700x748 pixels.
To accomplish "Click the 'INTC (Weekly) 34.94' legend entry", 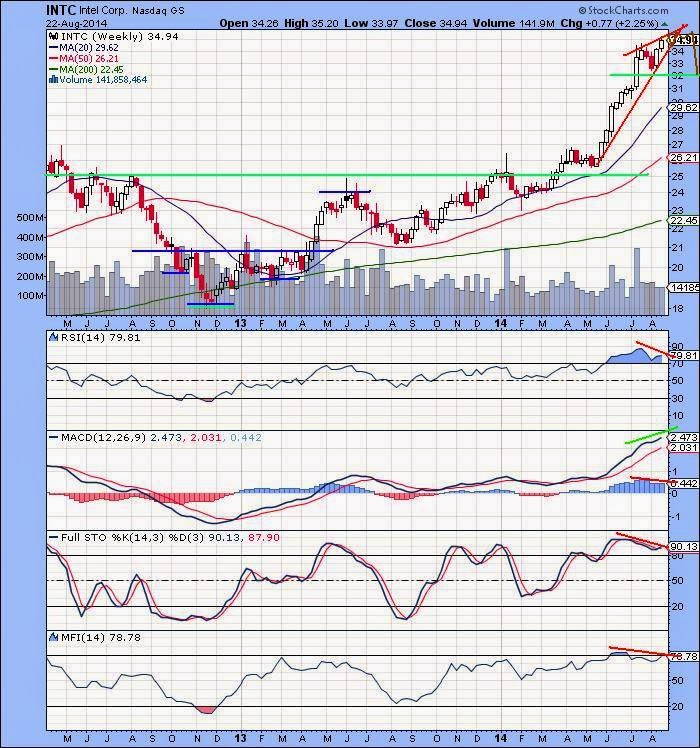I will pyautogui.click(x=120, y=36).
